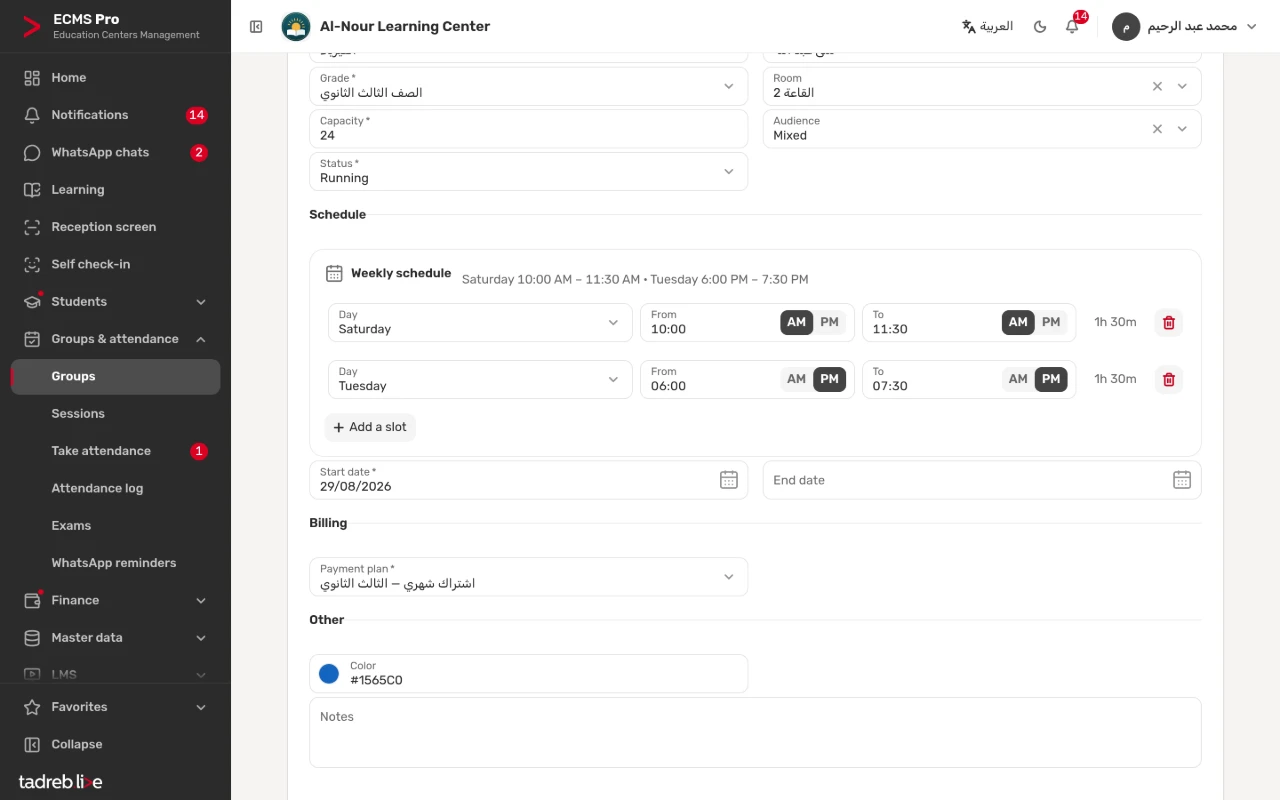Open the Day dropdown showing Saturday
This screenshot has width=1280, height=800.
tap(480, 322)
